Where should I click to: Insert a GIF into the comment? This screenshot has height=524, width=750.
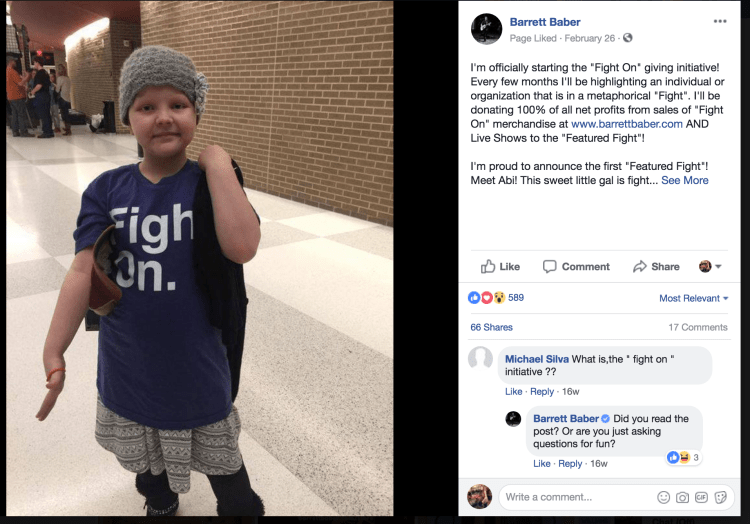pos(701,497)
